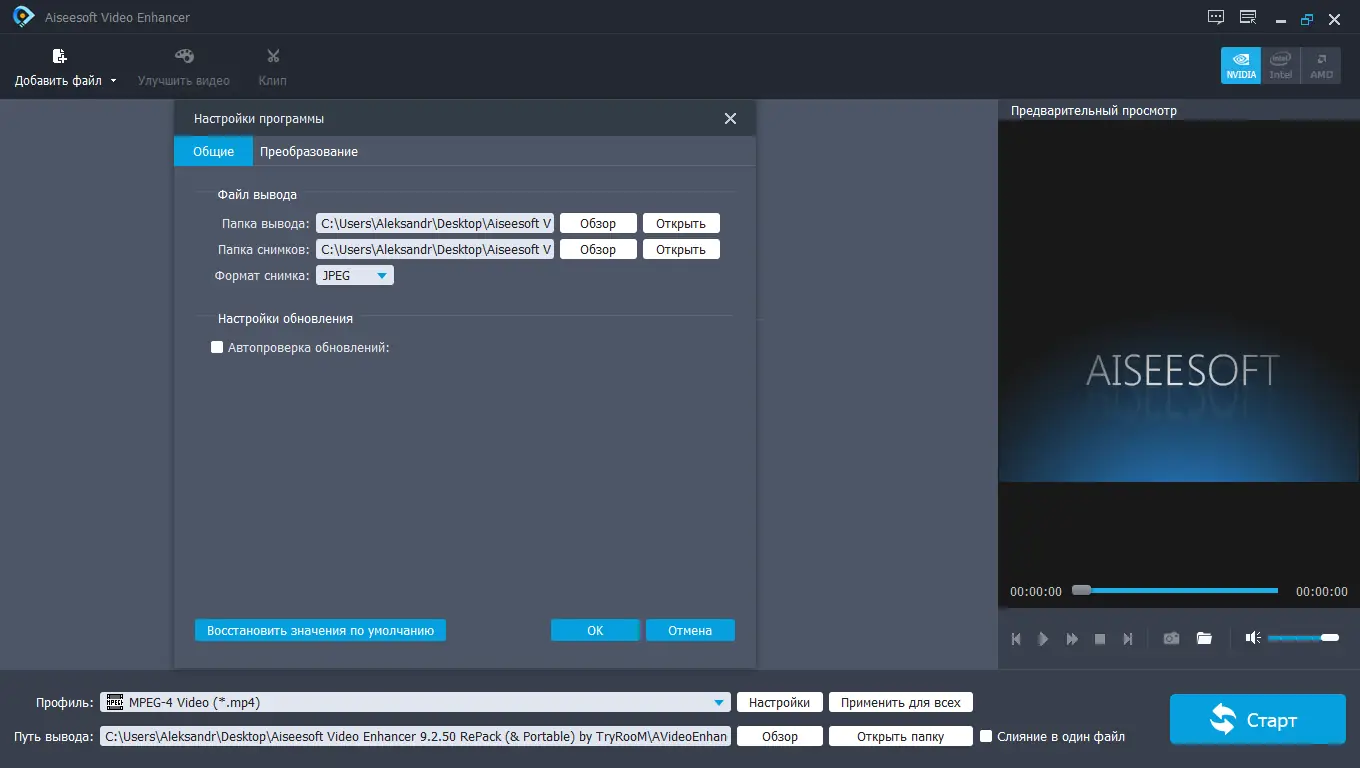Open the feedback chat icon in title bar
Image resolution: width=1360 pixels, height=768 pixels.
coord(1216,17)
